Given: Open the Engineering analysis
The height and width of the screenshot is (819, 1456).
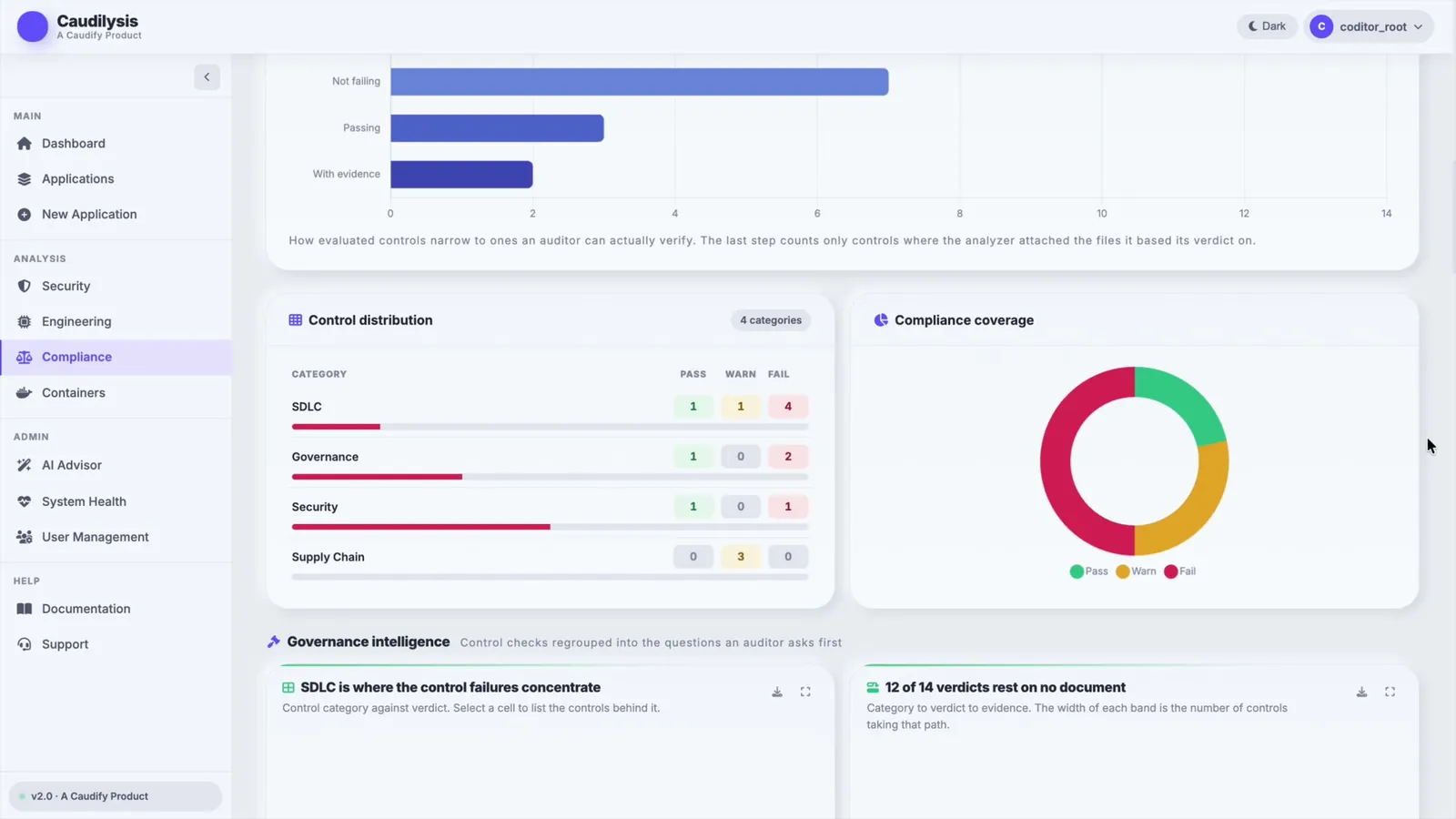Looking at the screenshot, I should (116, 321).
